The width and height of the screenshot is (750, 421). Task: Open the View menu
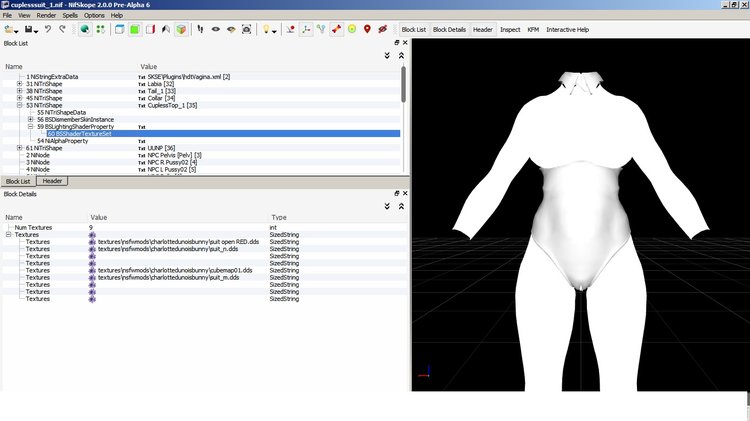point(24,15)
